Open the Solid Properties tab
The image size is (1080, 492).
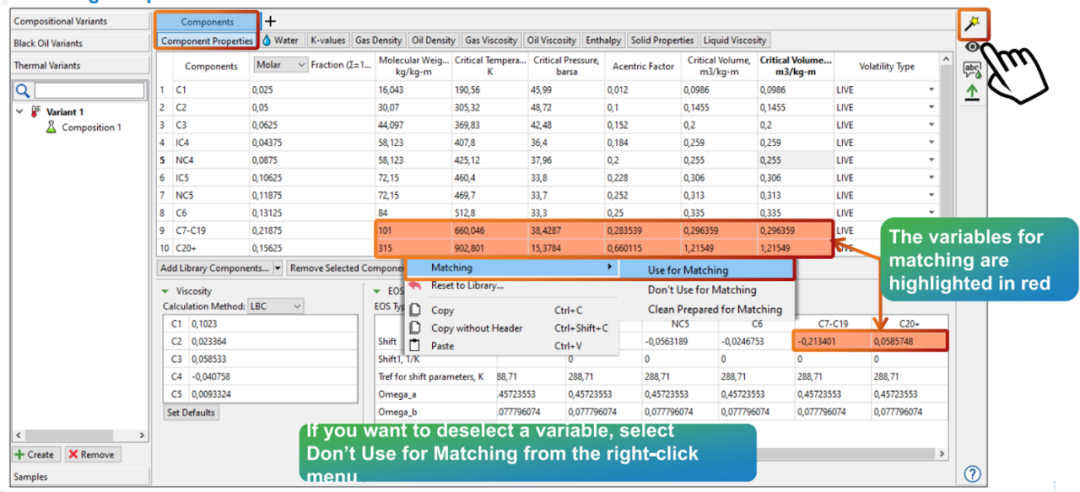pyautogui.click(x=662, y=41)
